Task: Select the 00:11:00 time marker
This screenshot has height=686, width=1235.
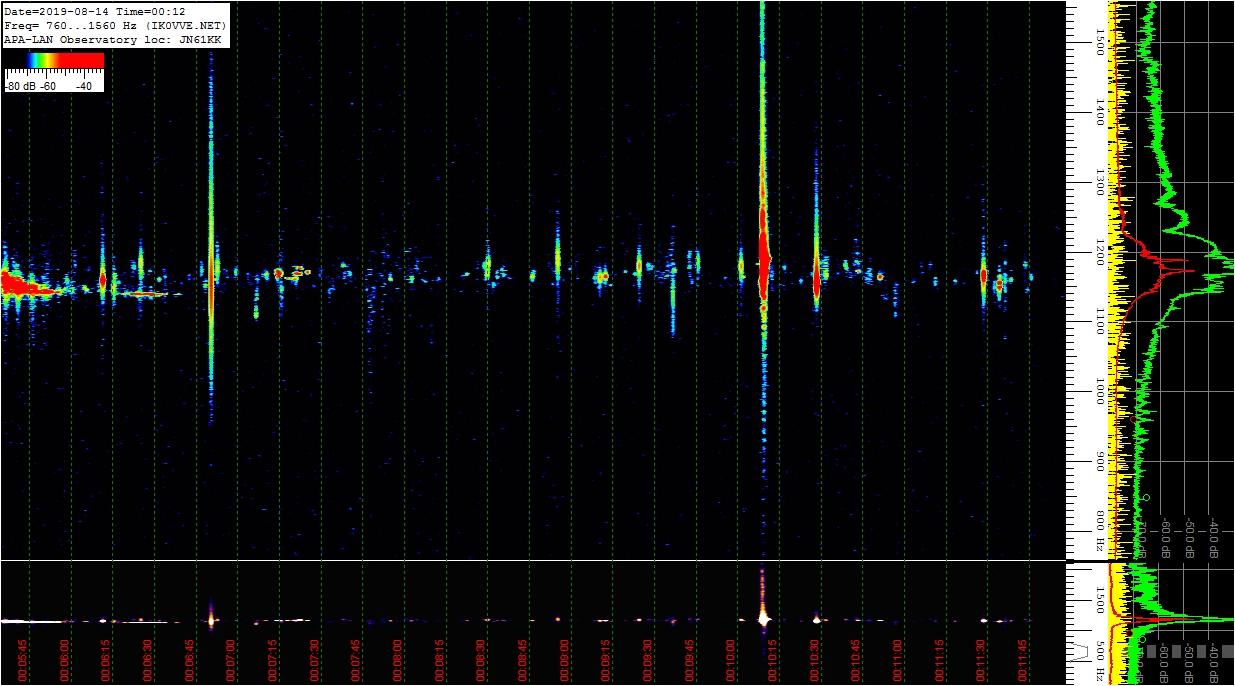Action: point(899,661)
